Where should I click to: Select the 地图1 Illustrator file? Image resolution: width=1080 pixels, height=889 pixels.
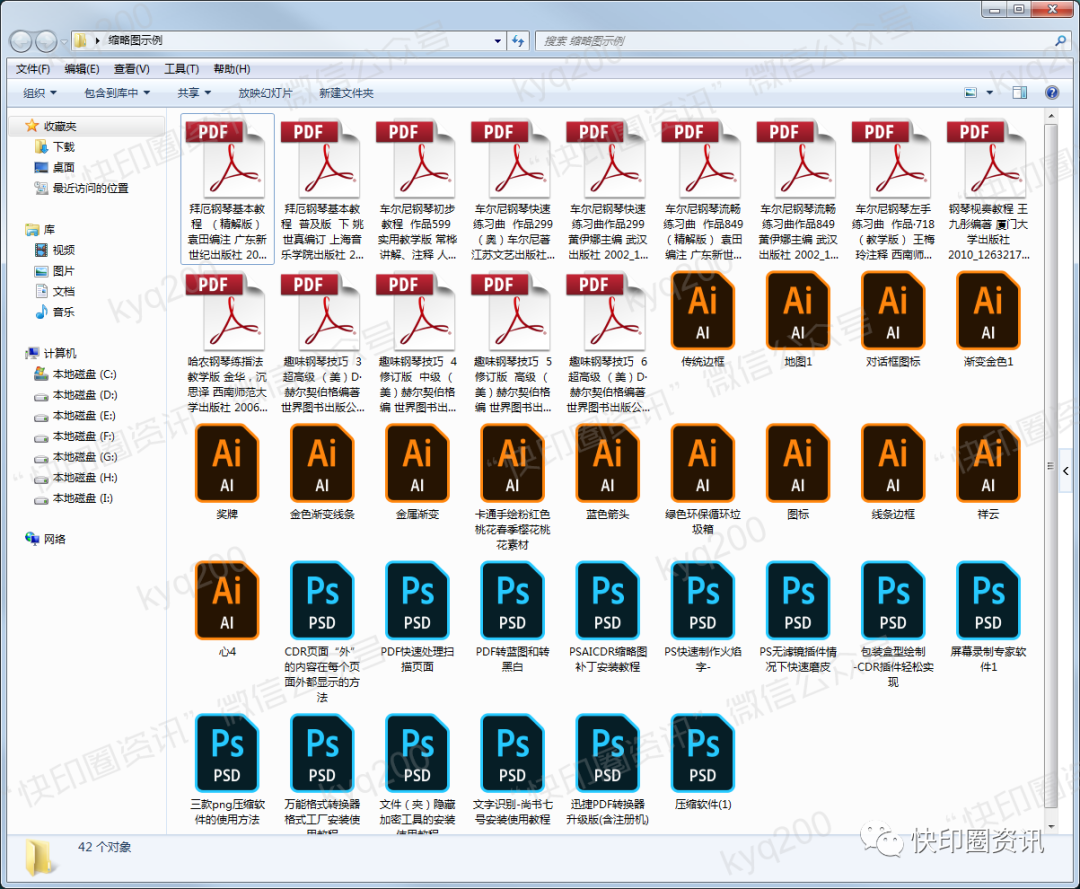point(798,320)
